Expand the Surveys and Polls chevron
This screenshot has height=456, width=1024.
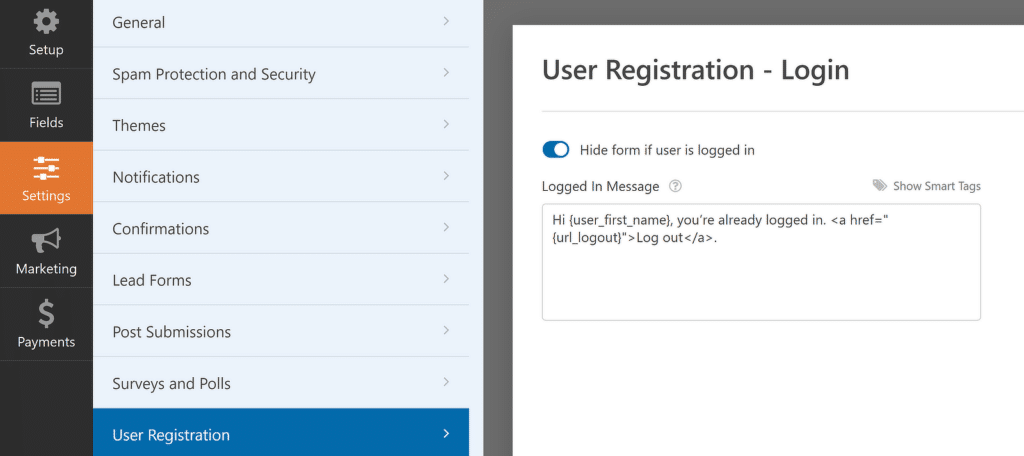[x=446, y=382]
